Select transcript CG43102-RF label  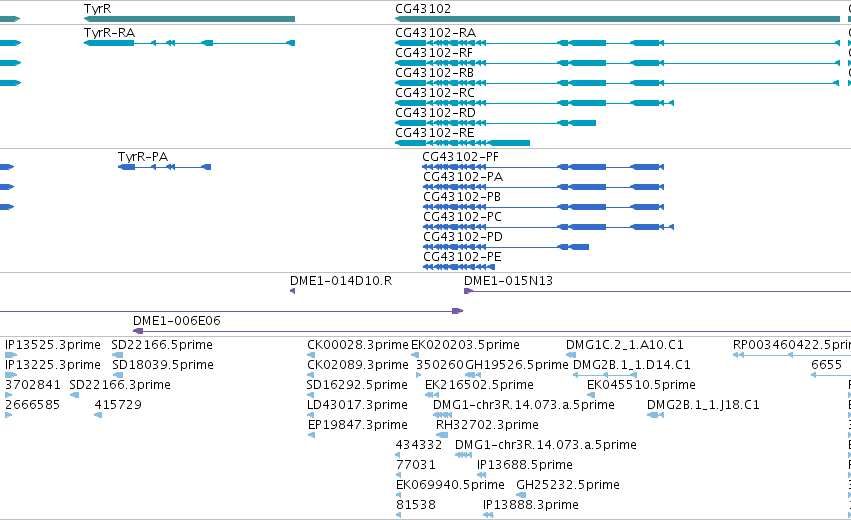click(x=434, y=53)
